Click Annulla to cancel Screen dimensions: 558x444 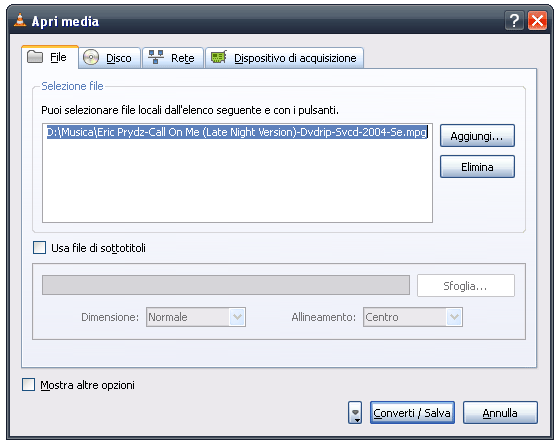point(500,413)
